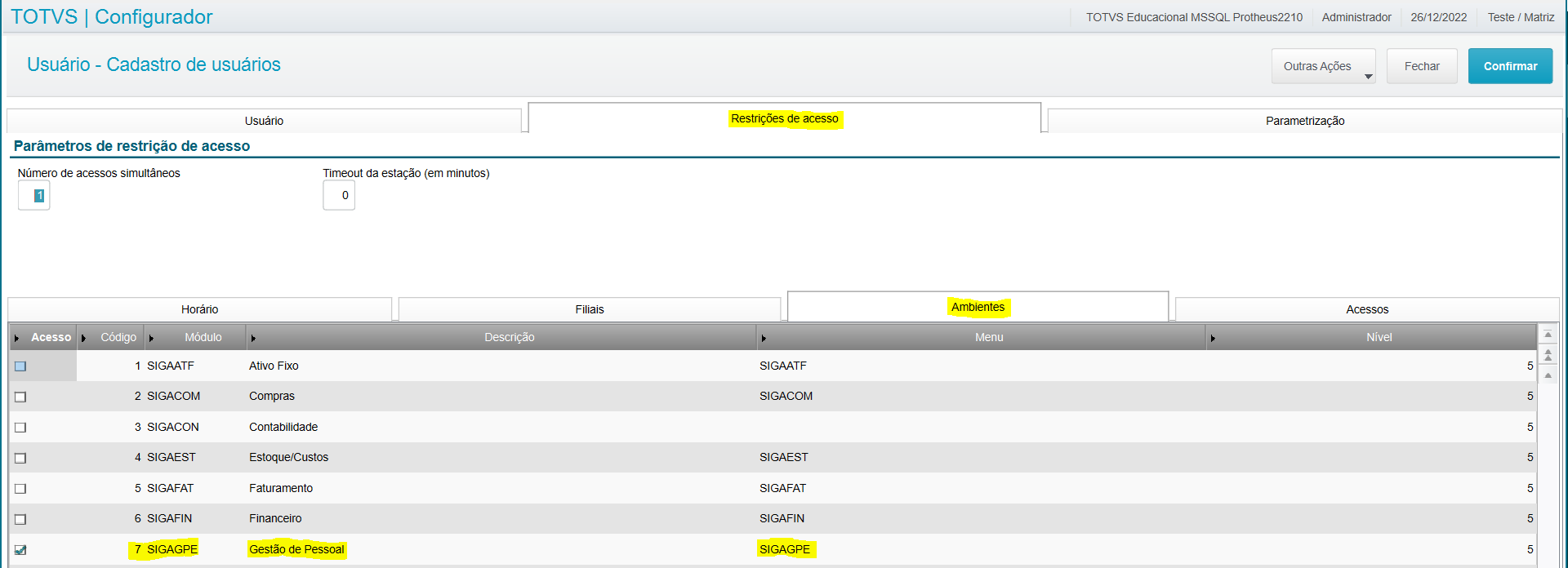The image size is (1568, 568).
Task: Switch to the Usuário tab
Action: (264, 121)
